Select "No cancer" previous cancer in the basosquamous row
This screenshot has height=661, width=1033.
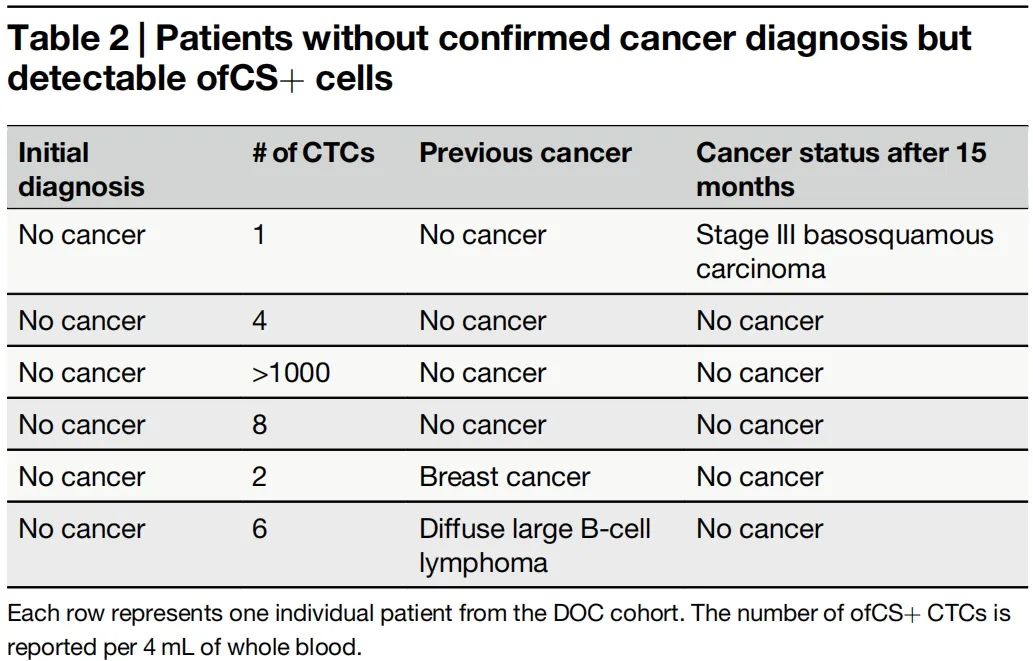point(483,235)
